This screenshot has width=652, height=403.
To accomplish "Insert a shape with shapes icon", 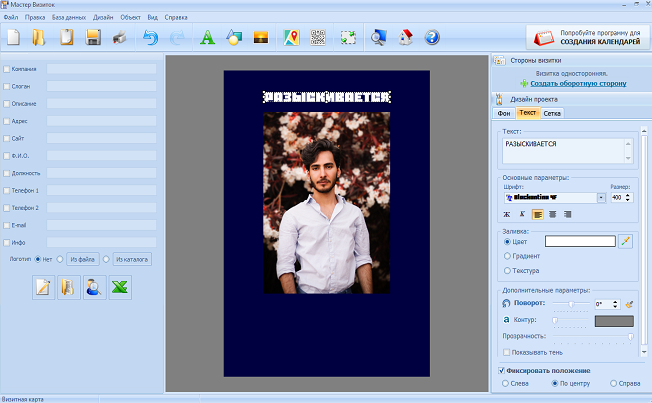I will coord(234,37).
